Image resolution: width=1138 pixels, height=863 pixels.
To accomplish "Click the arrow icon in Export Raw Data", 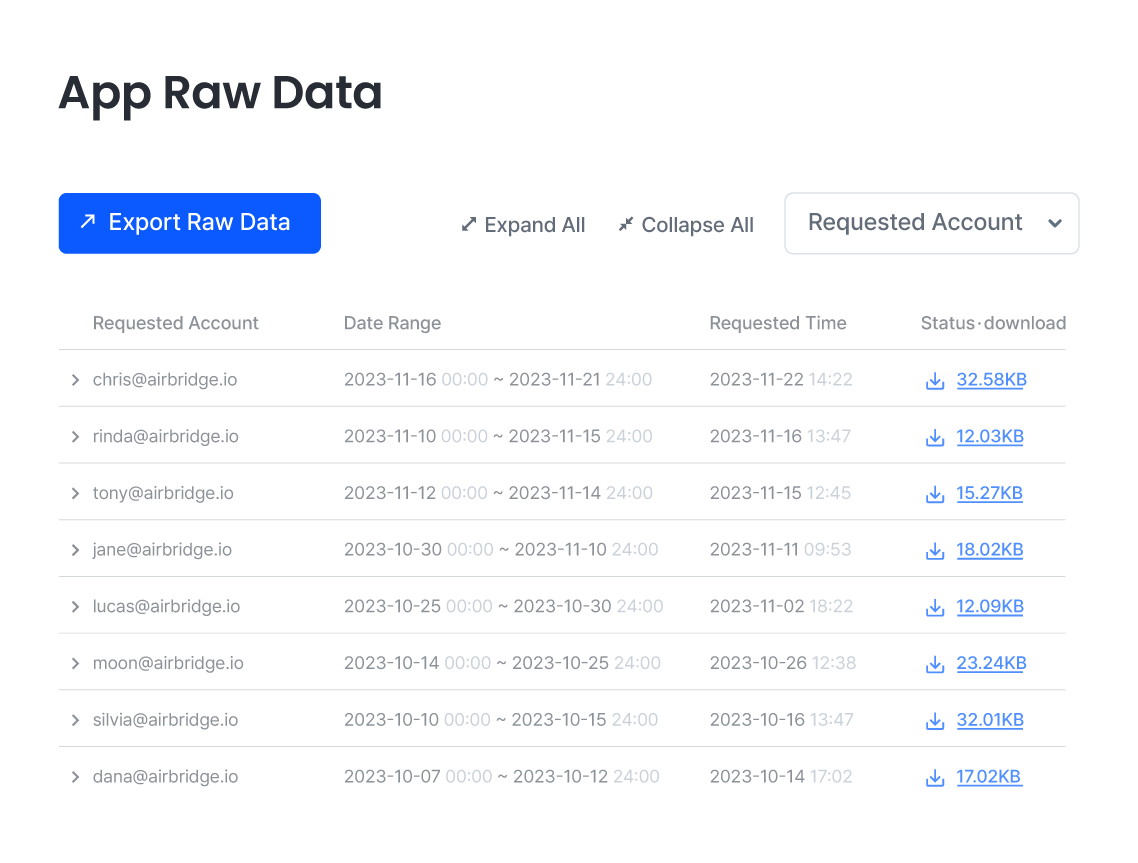I will tap(88, 221).
